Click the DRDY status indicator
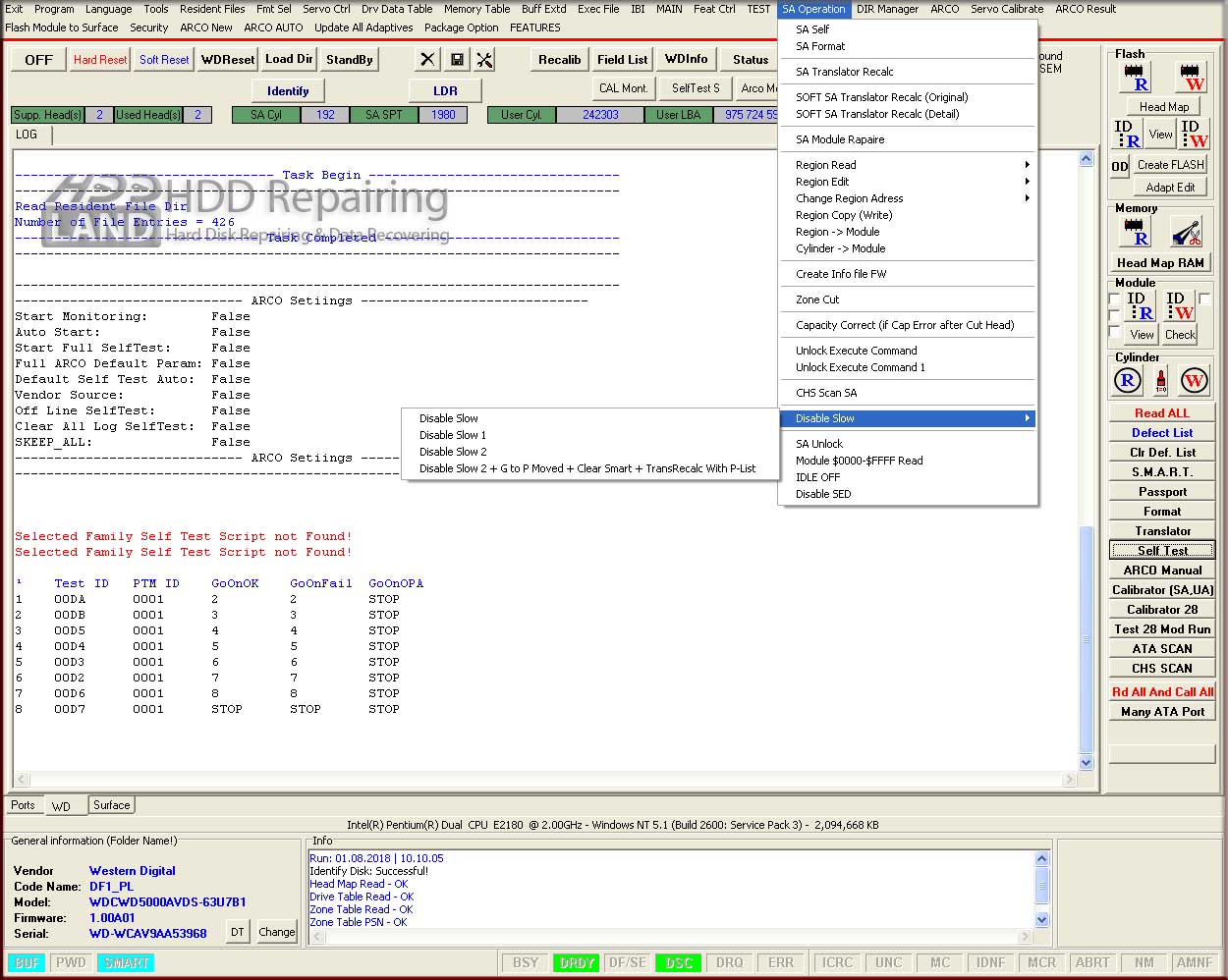 tap(576, 963)
